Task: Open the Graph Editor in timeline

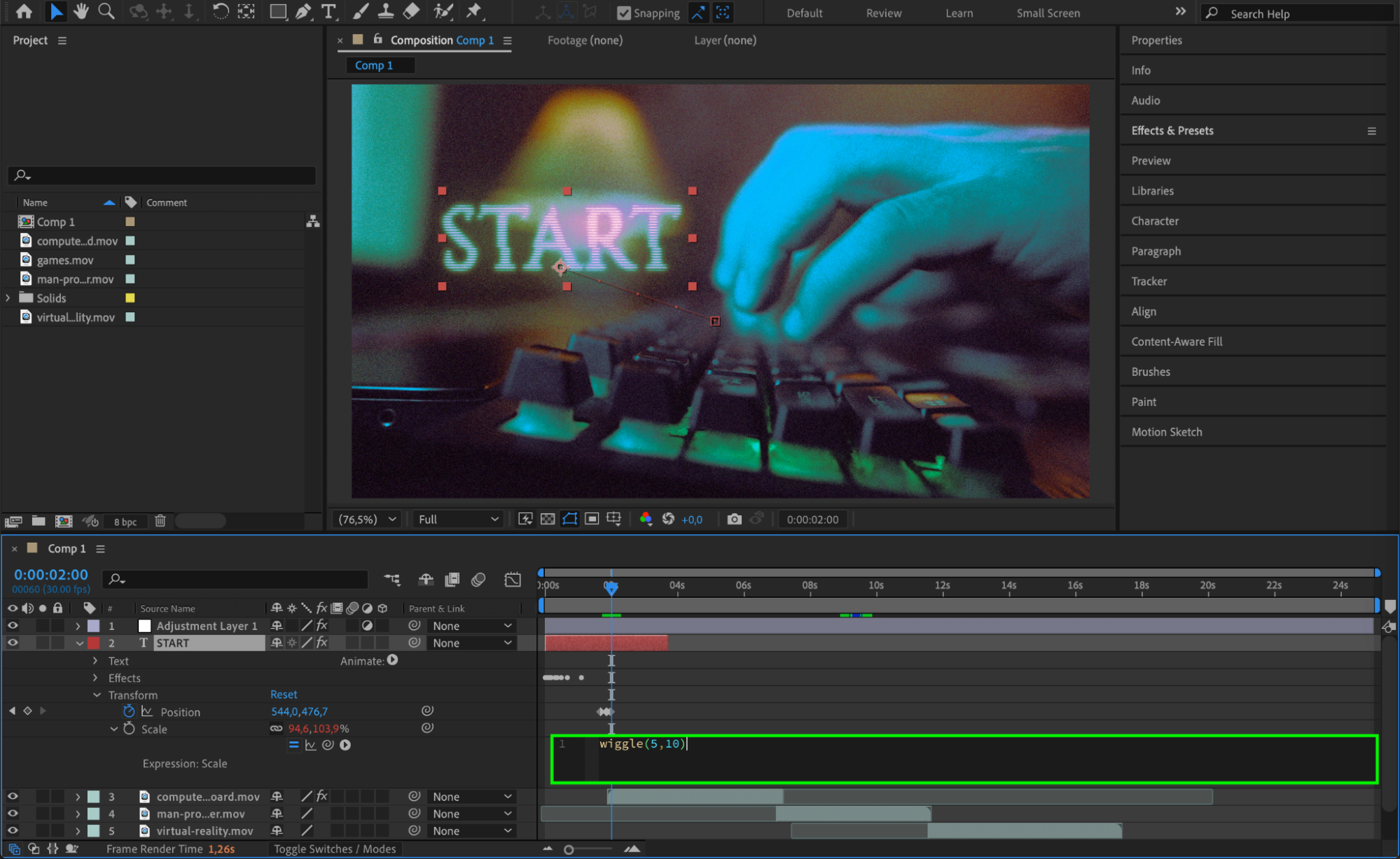Action: click(513, 580)
